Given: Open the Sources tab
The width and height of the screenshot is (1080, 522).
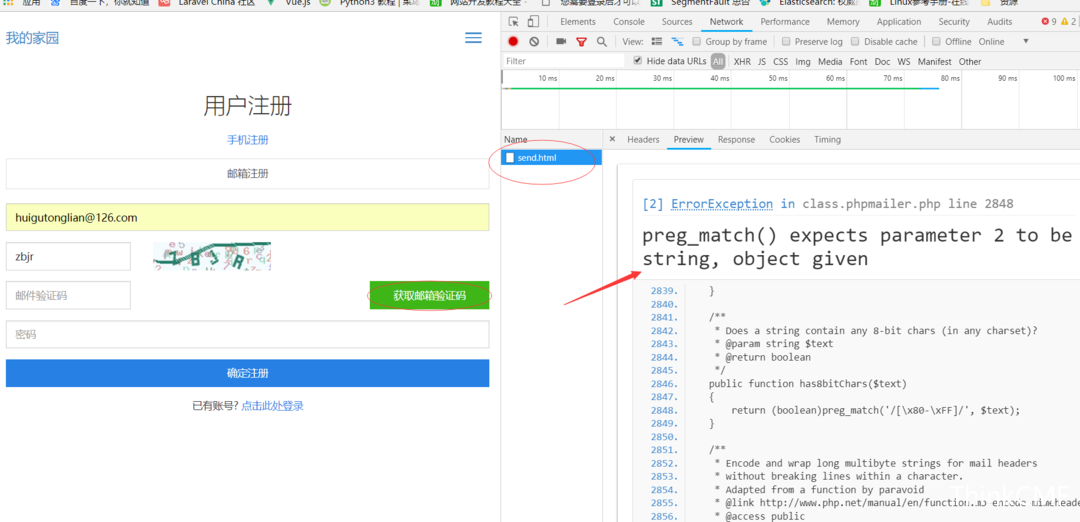Looking at the screenshot, I should (x=677, y=22).
